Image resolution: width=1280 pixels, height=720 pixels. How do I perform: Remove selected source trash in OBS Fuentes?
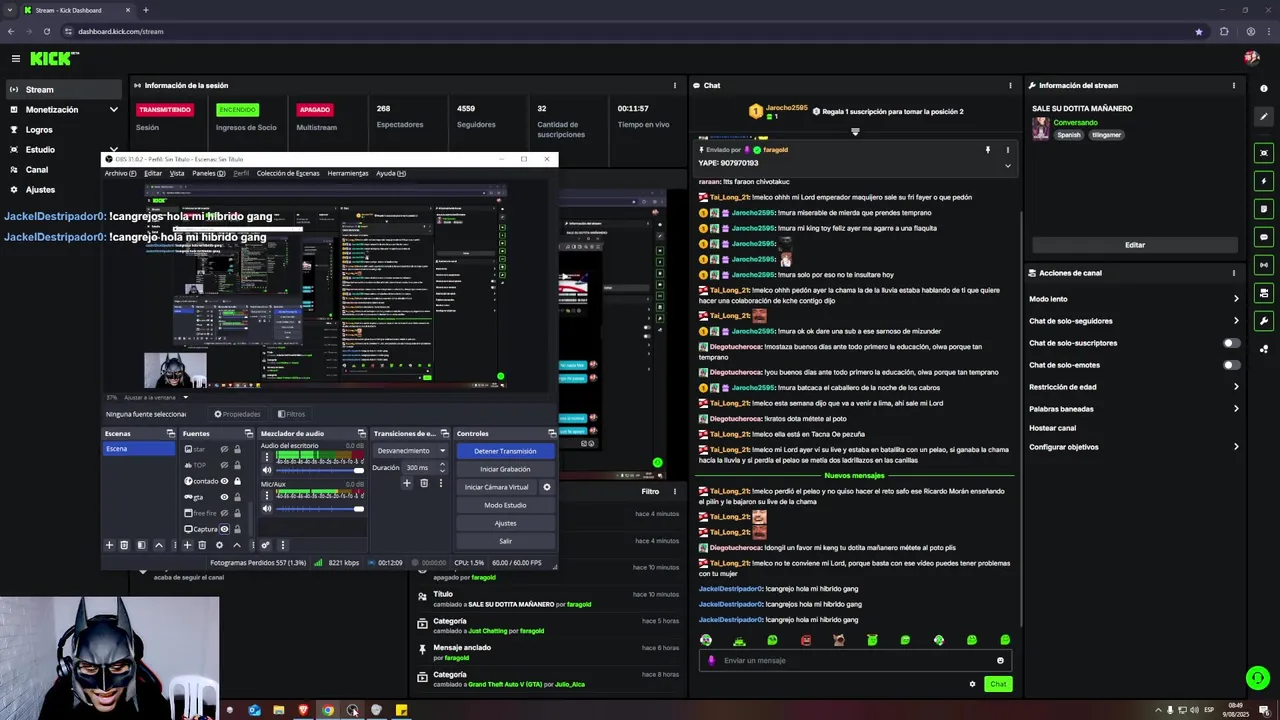[x=202, y=545]
